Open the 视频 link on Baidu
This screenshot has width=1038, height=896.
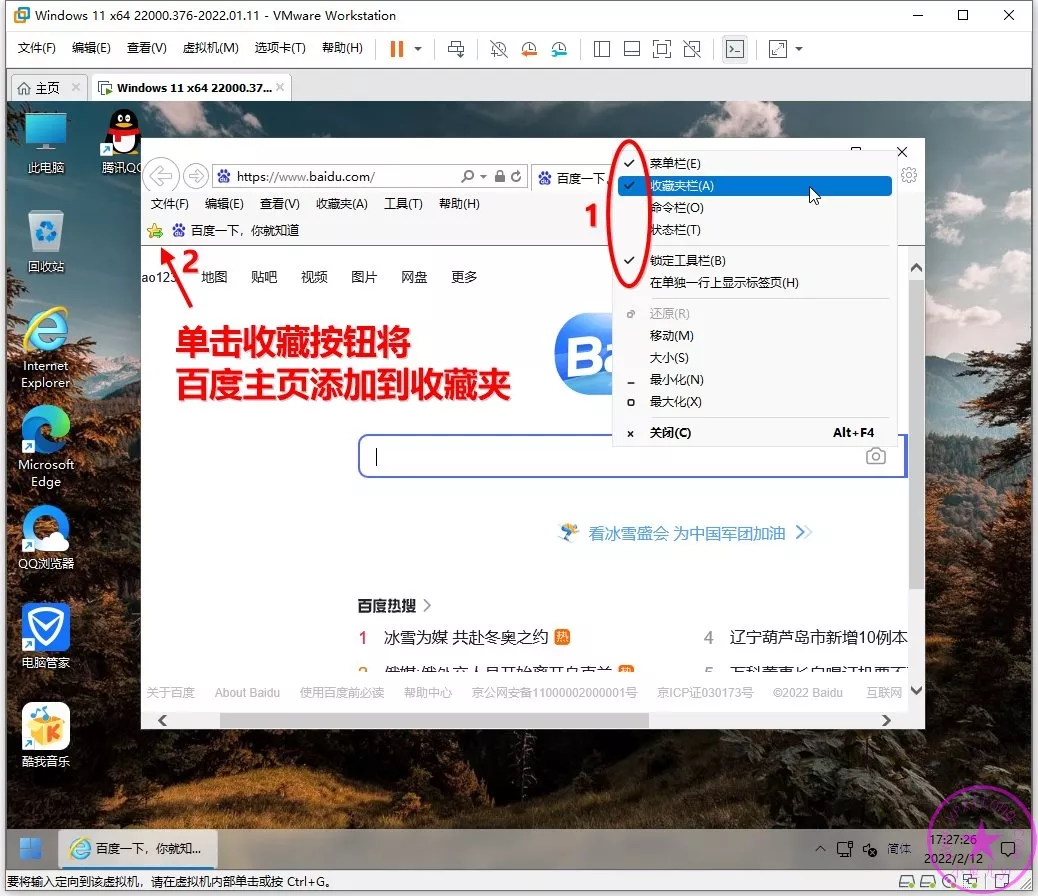[314, 277]
